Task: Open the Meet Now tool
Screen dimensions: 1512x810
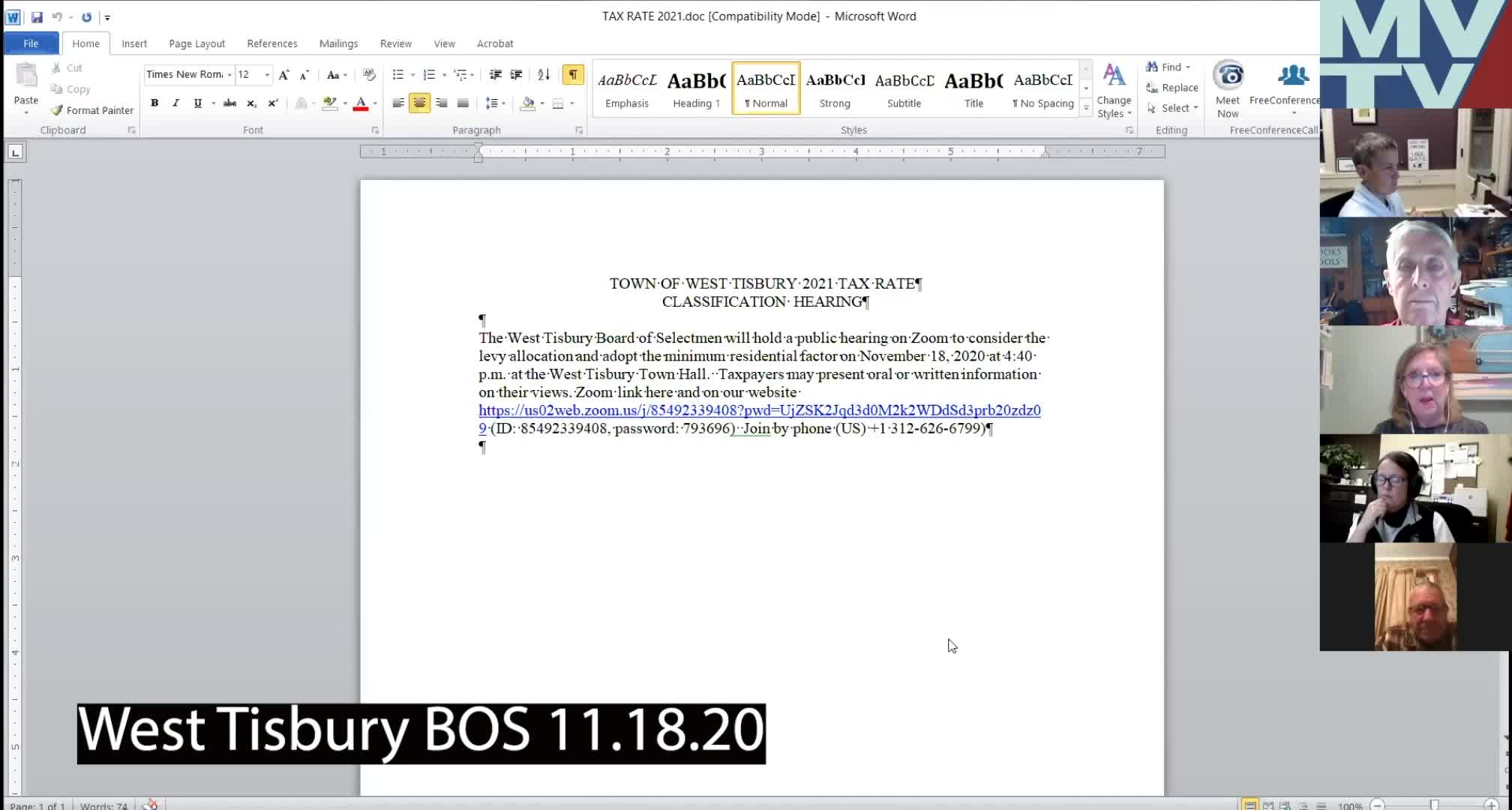Action: 1228,89
